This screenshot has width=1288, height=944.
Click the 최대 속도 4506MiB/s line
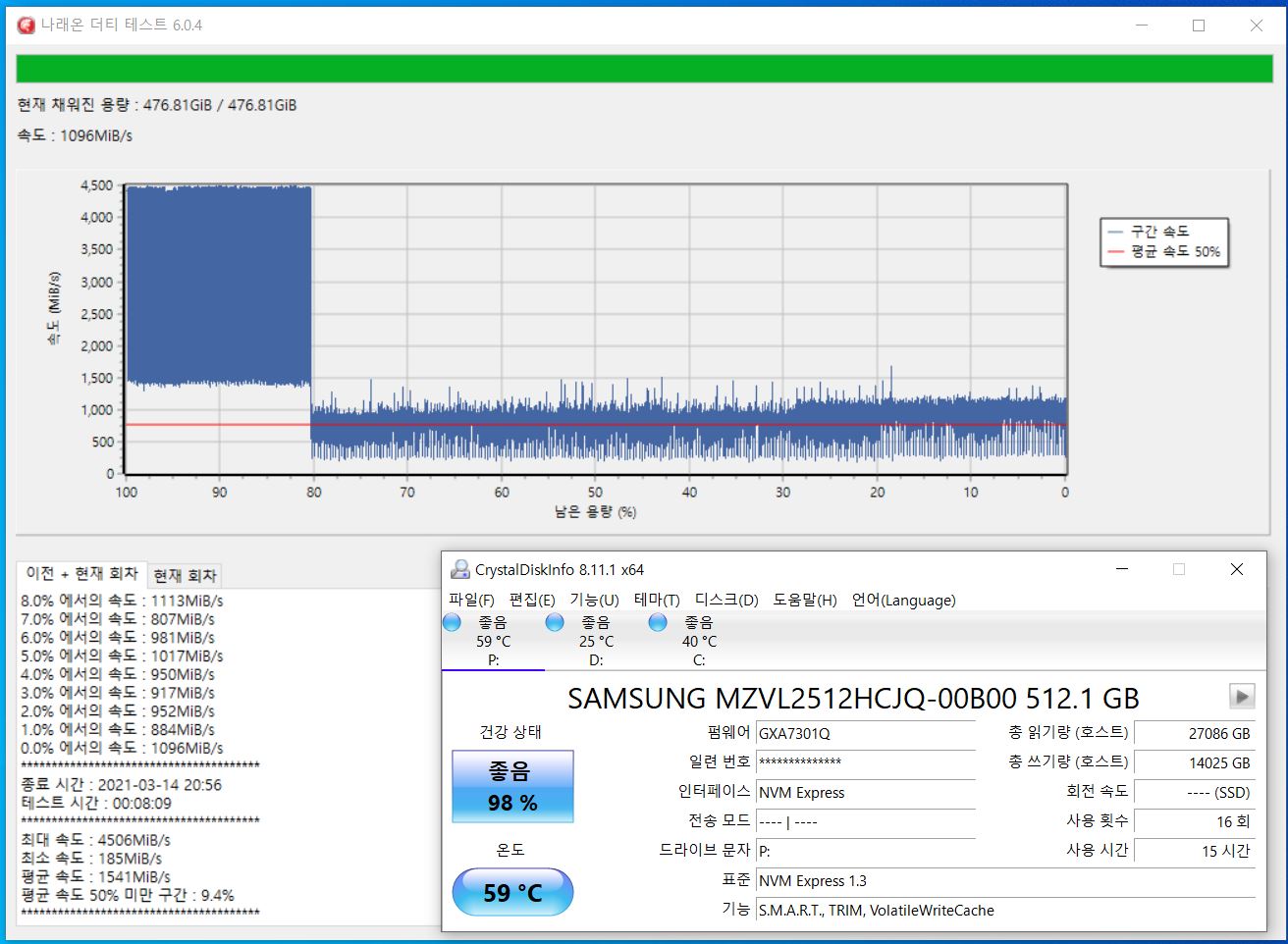pos(95,840)
